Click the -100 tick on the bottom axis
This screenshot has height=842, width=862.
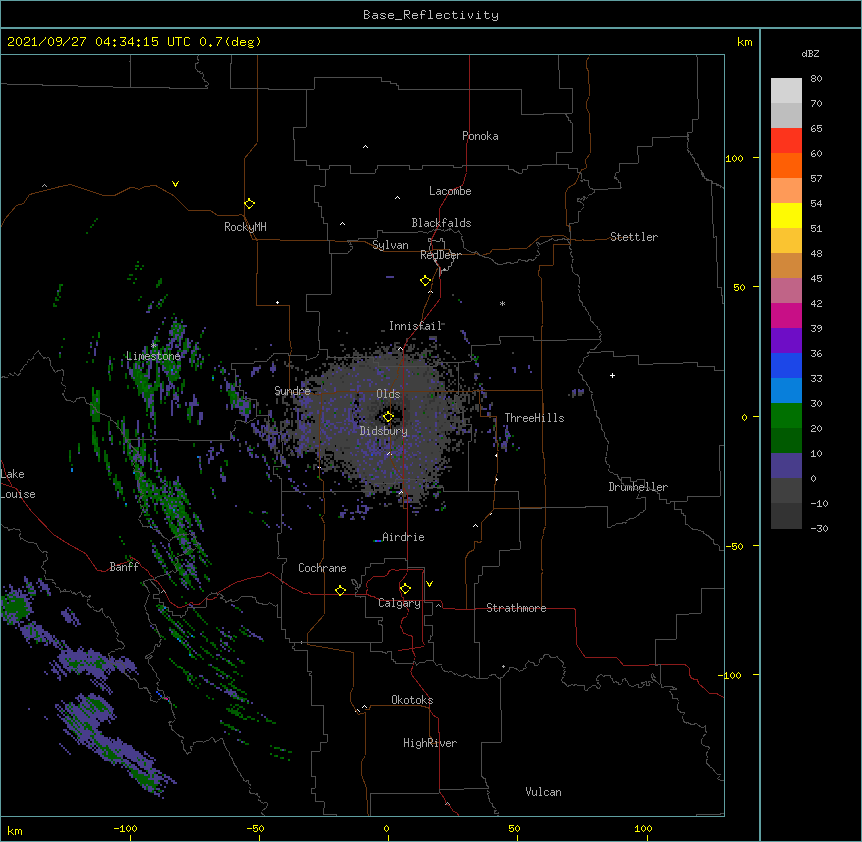tap(125, 828)
